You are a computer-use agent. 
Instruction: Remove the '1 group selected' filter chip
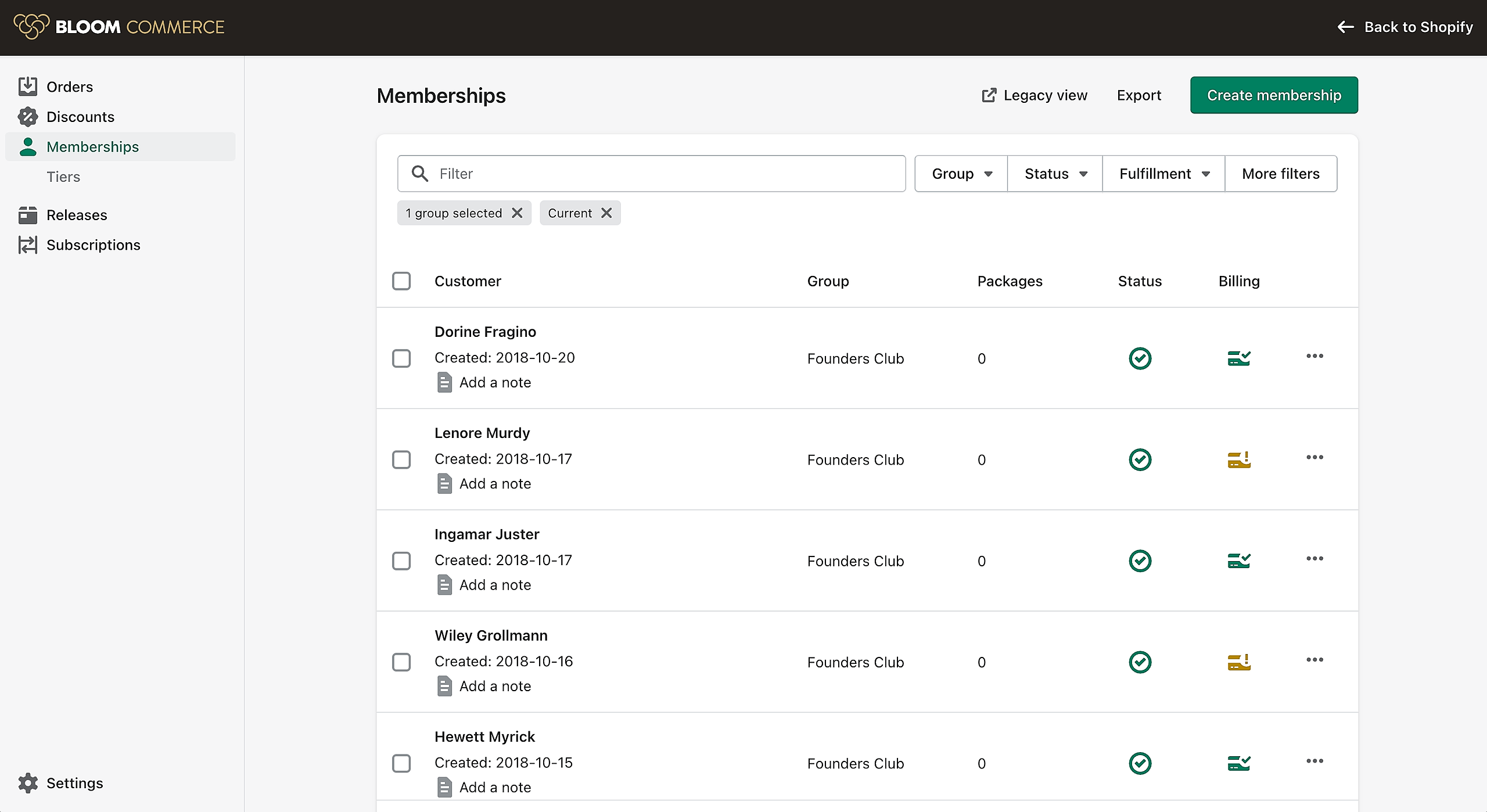(517, 213)
